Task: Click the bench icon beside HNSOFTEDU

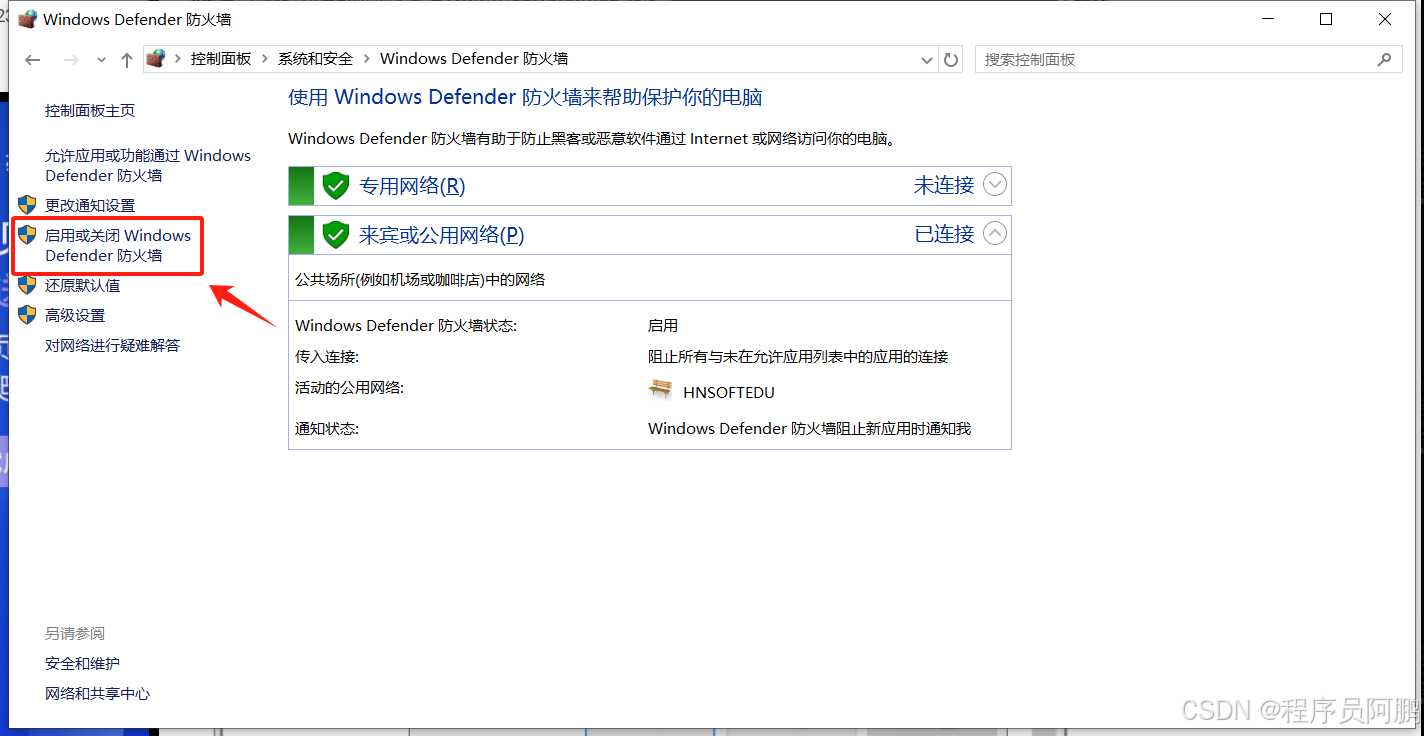Action: 660,390
